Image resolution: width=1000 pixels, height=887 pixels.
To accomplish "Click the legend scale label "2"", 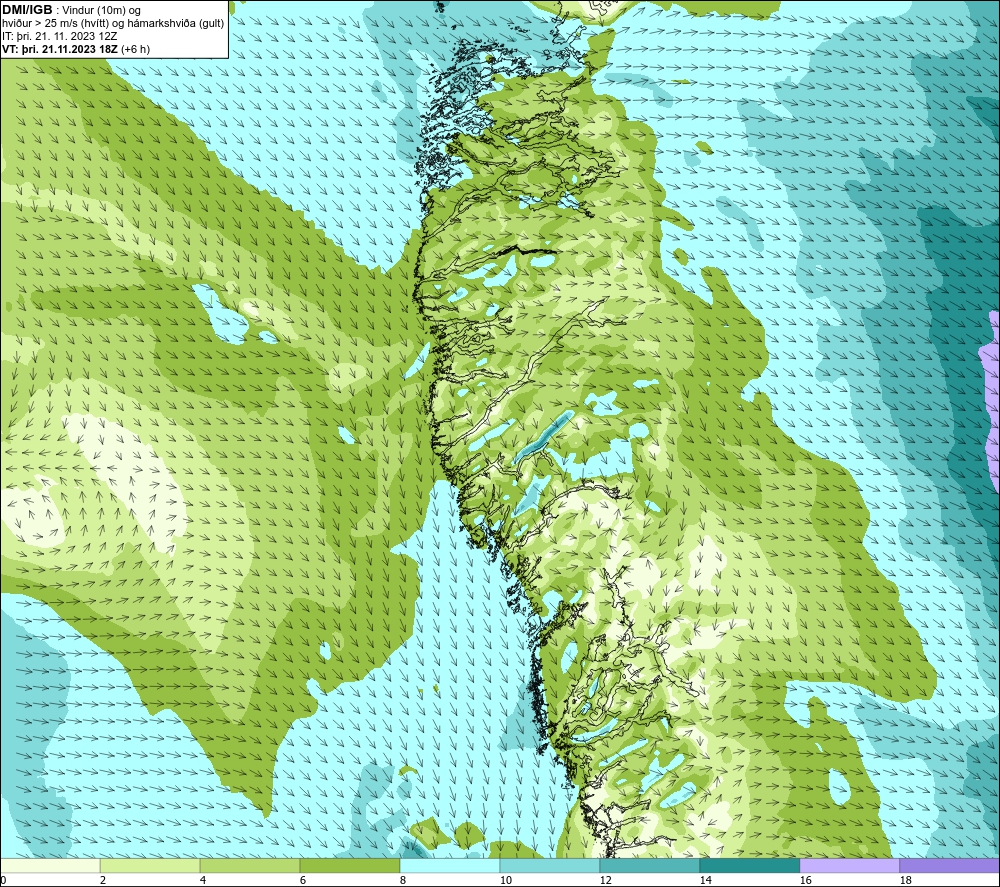I will point(103,880).
